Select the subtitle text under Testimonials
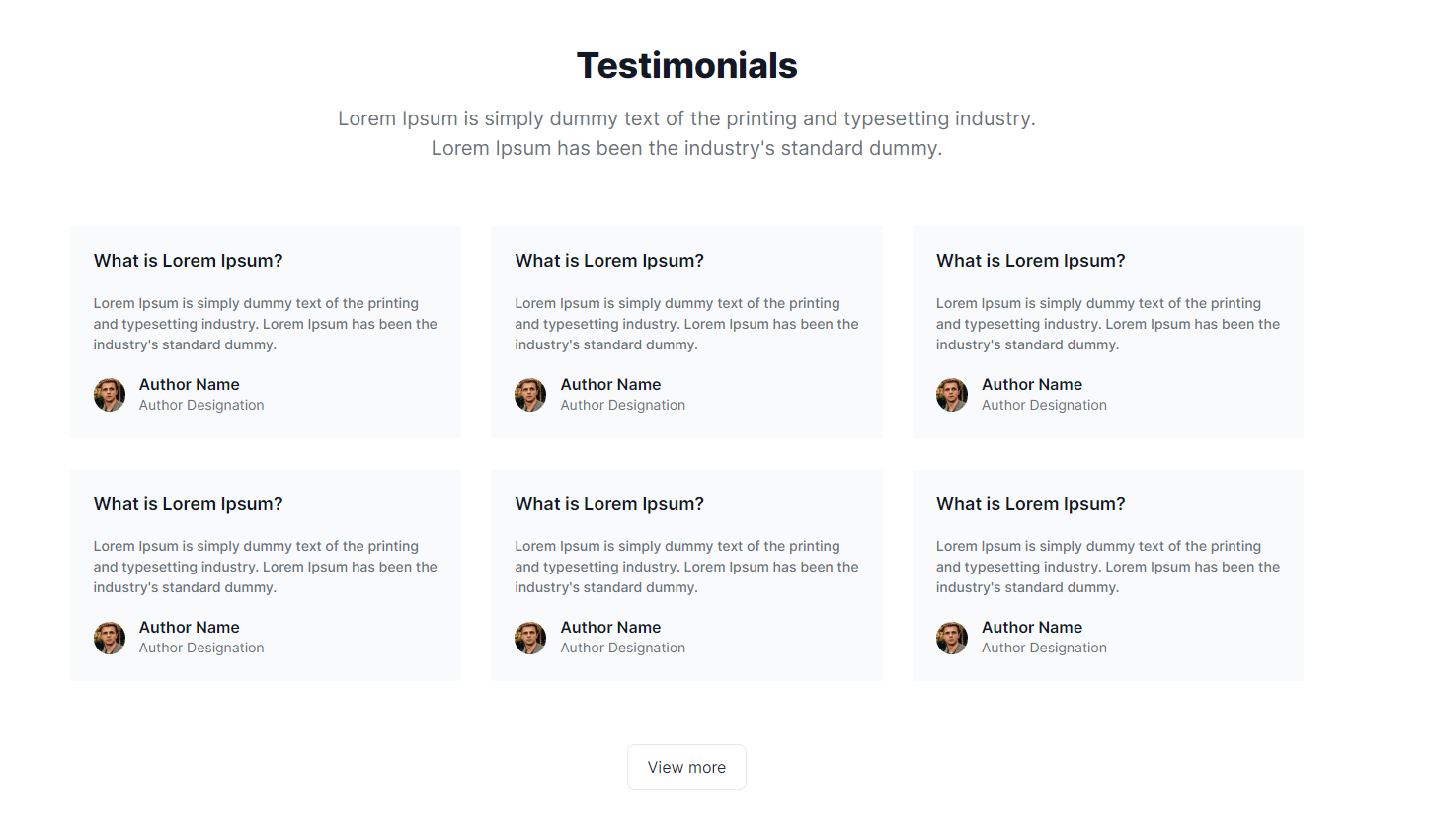The image size is (1433, 840). tap(686, 132)
